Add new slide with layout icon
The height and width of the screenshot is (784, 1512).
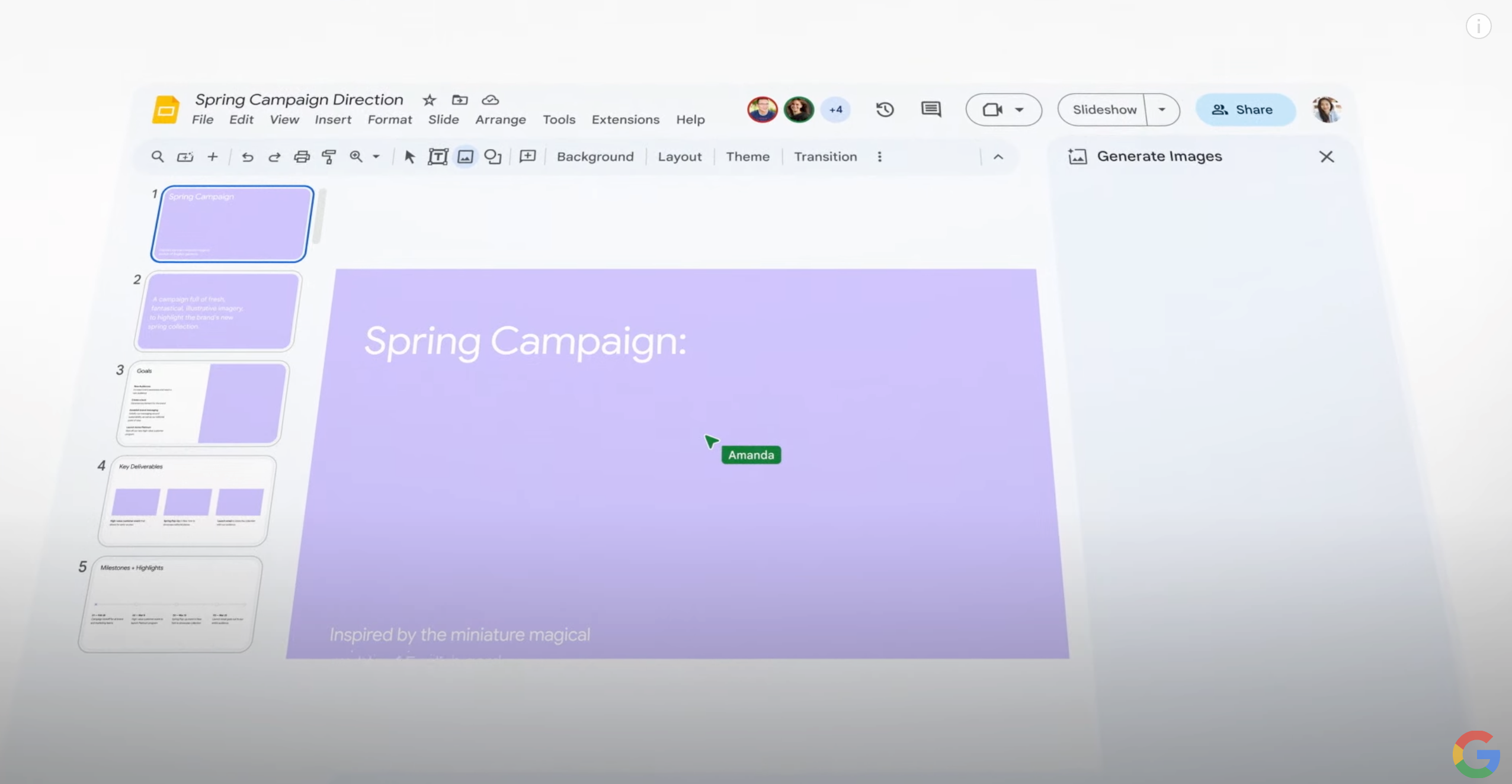(x=185, y=157)
